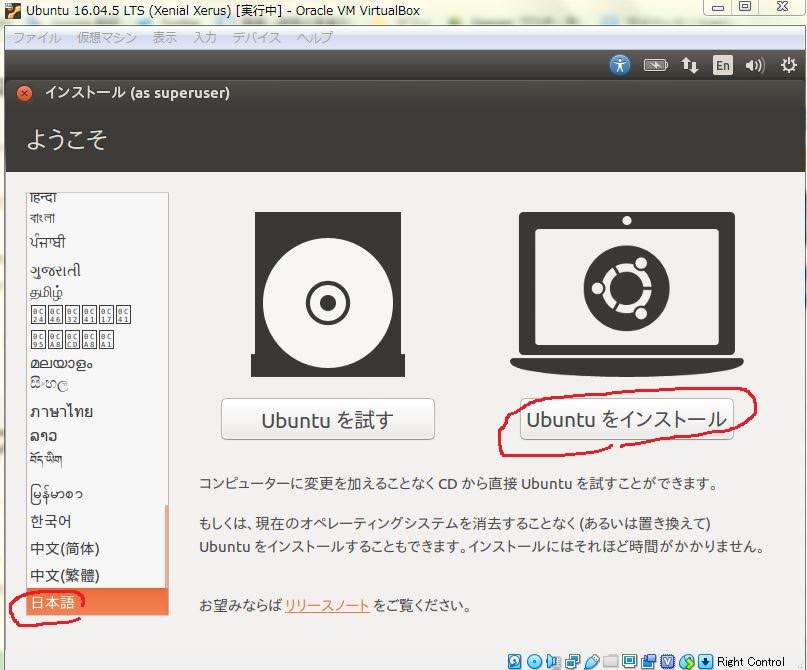The width and height of the screenshot is (807, 670).
Task: Click the CD disc illustration
Action: pyautogui.click(x=328, y=294)
